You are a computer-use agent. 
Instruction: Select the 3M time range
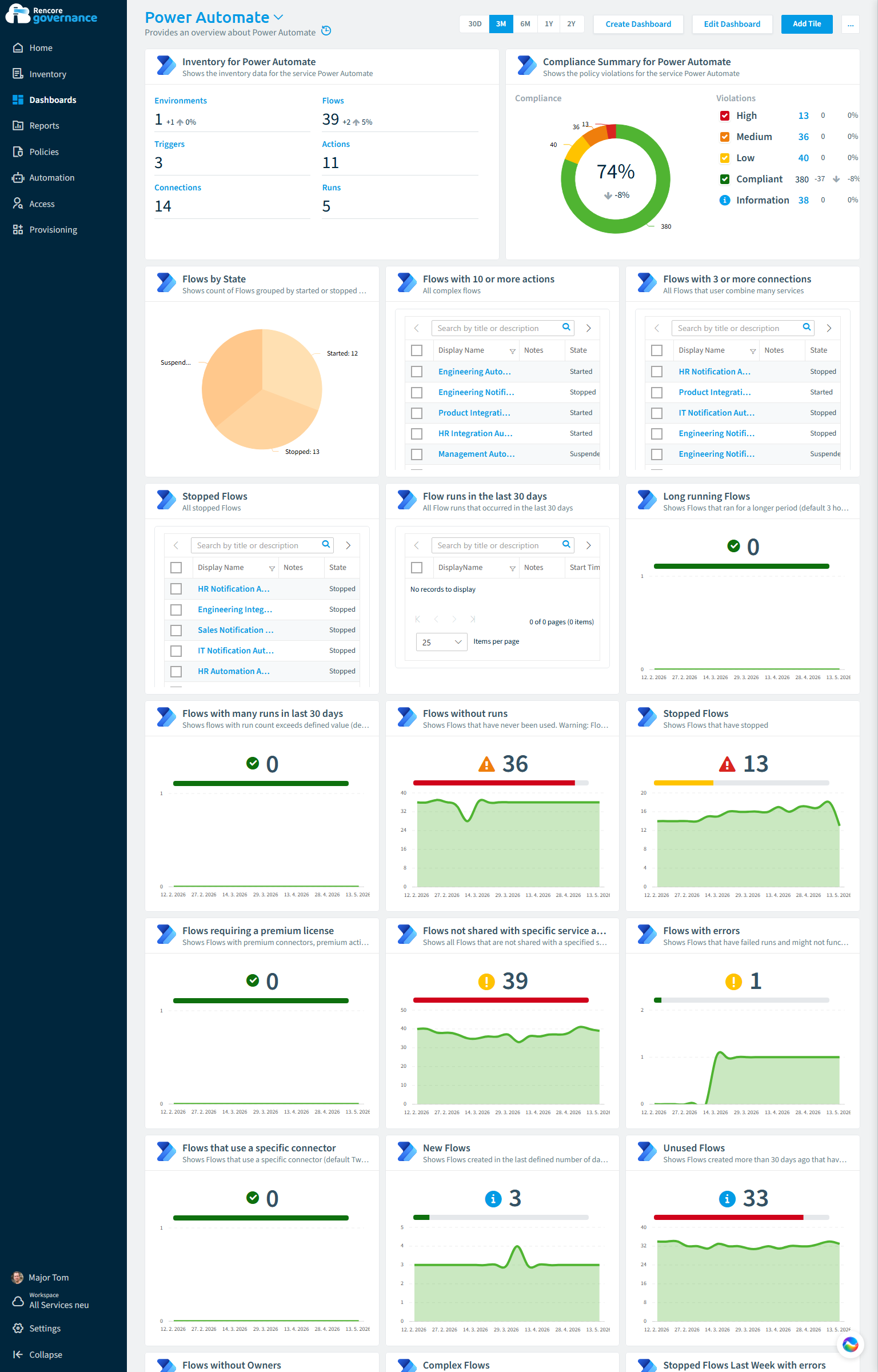point(501,24)
